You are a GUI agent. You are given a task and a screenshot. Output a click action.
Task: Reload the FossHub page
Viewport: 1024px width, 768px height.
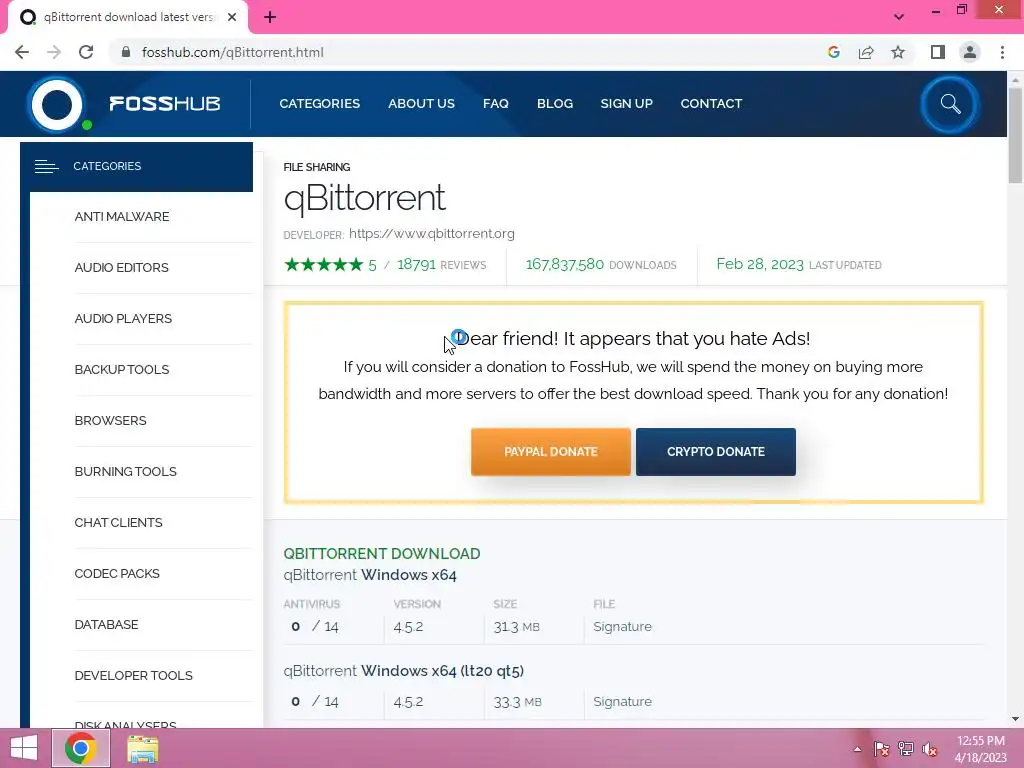(86, 52)
